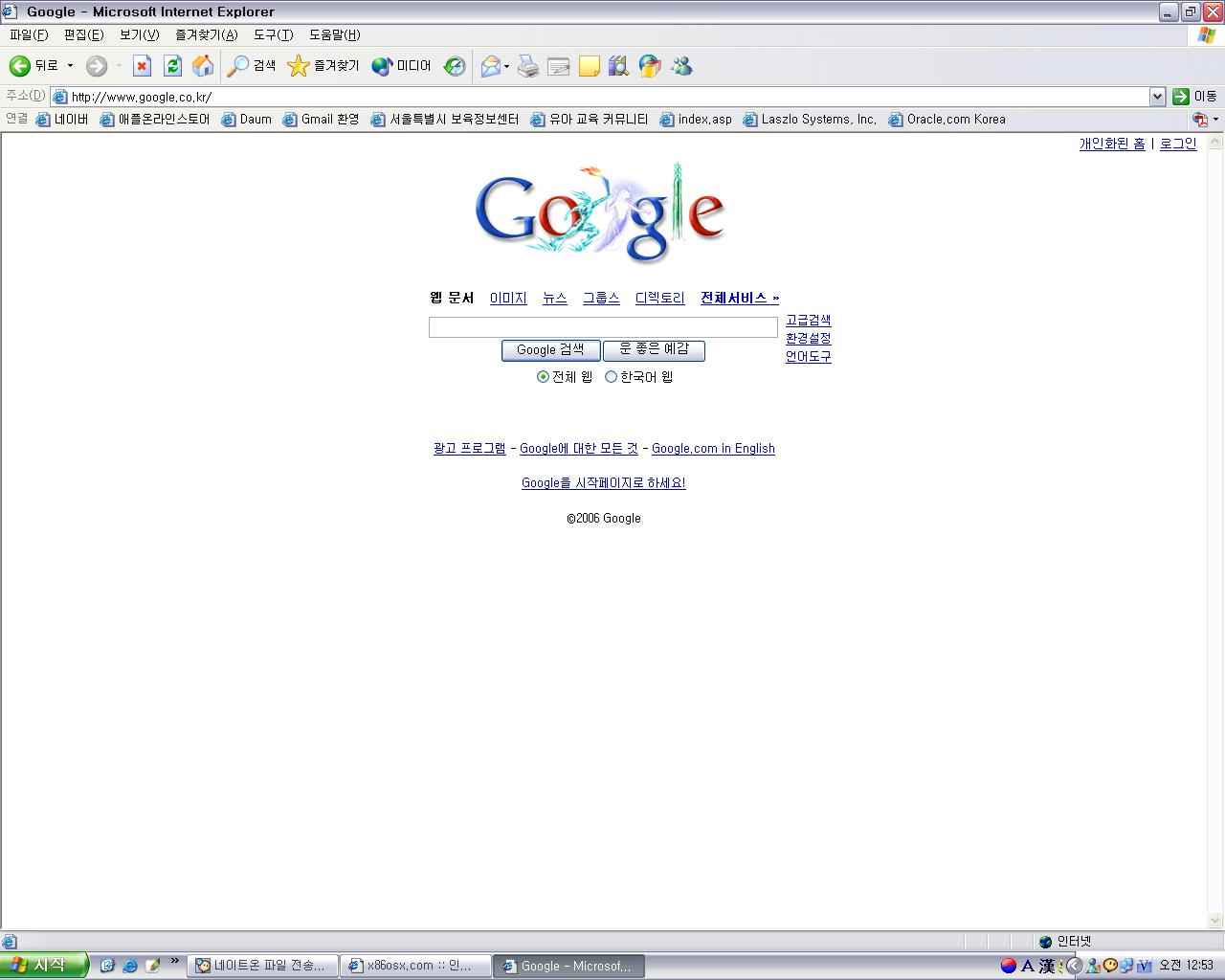The height and width of the screenshot is (980, 1225).
Task: Open the 이미지 search link
Action: pyautogui.click(x=508, y=299)
